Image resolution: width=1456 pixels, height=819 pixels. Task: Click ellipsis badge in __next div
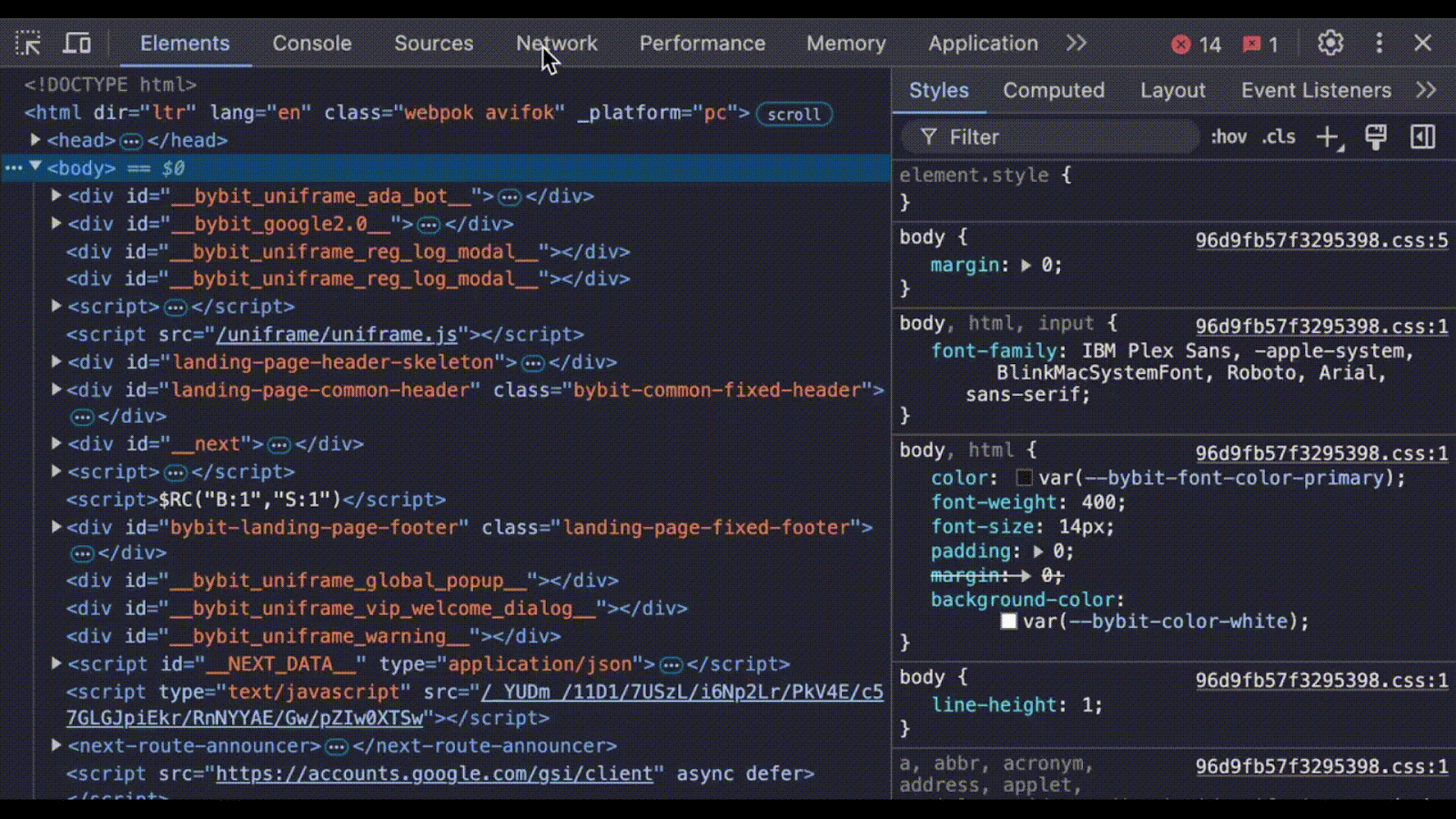279,445
